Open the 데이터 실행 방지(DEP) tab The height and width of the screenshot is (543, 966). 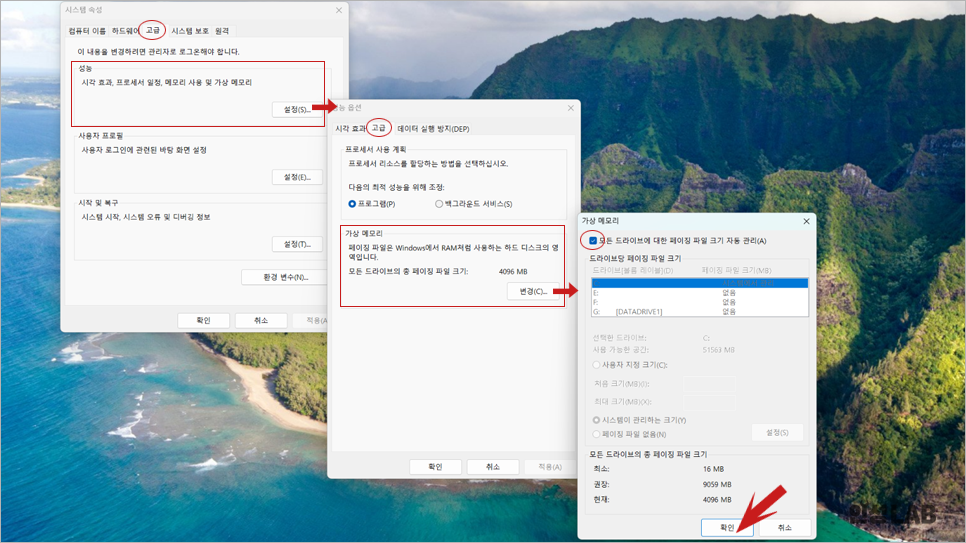pos(433,129)
